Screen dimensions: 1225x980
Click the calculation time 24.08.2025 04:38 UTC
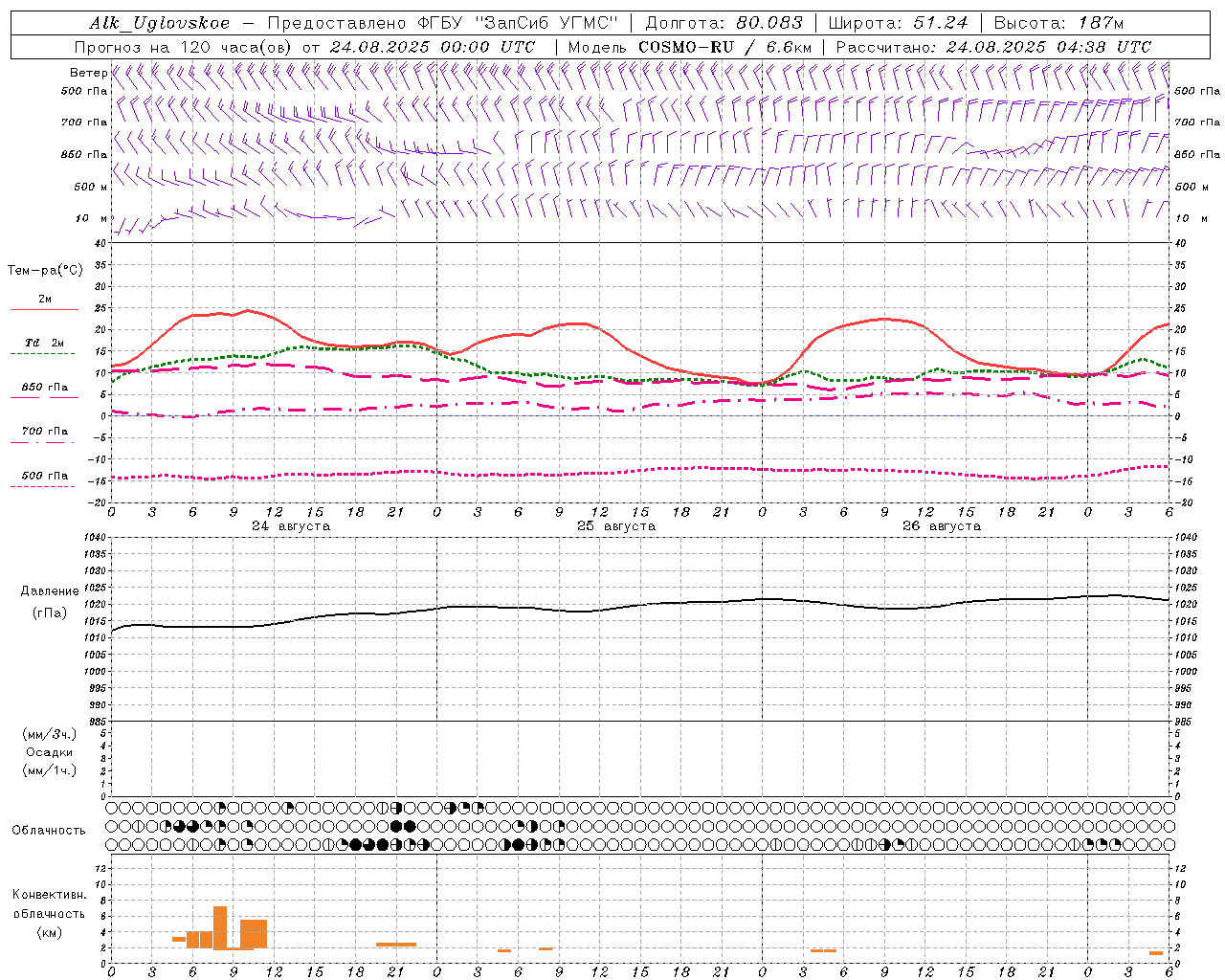(1048, 47)
